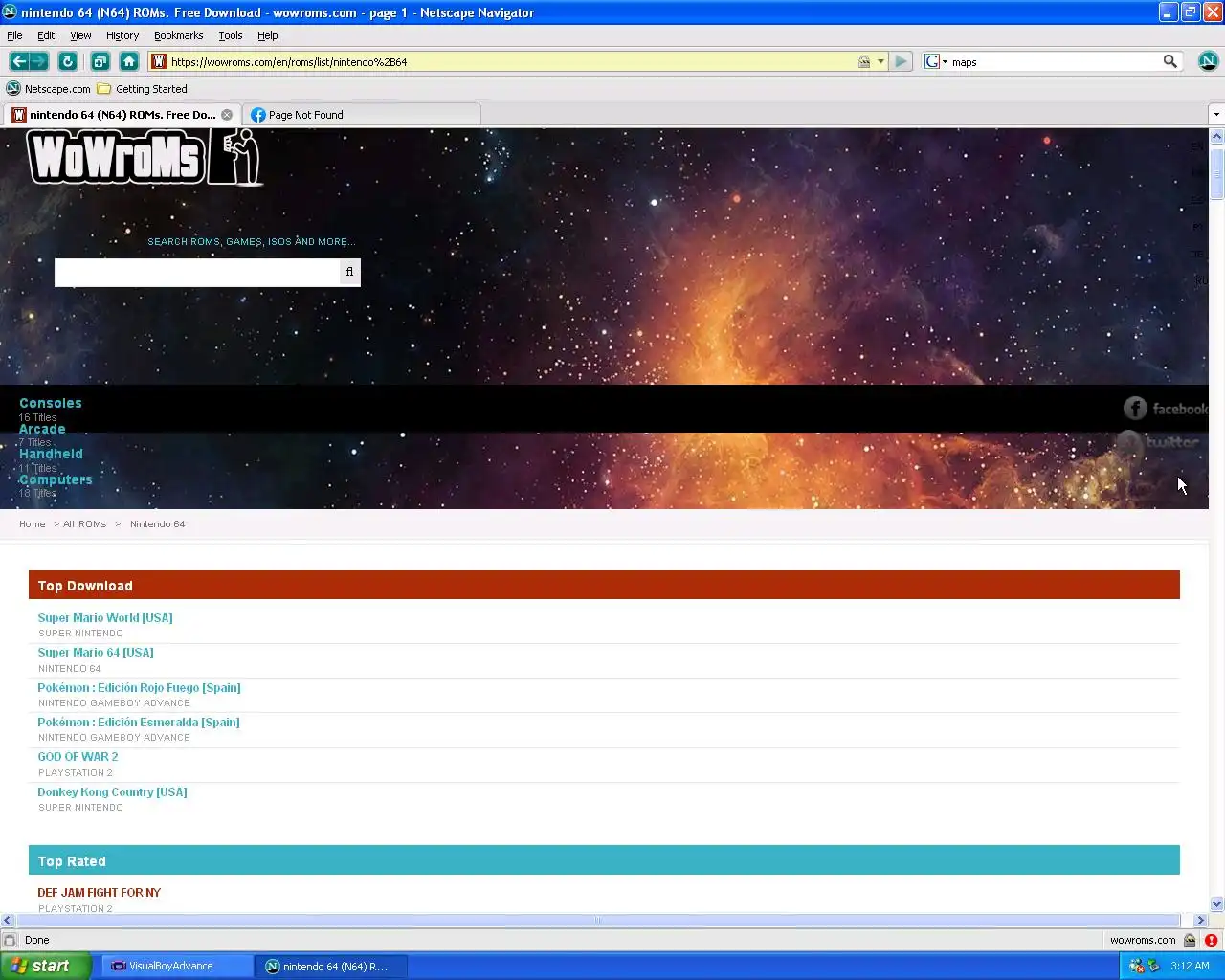1225x980 pixels.
Task: Open the address bar history dropdown
Action: pyautogui.click(x=880, y=61)
